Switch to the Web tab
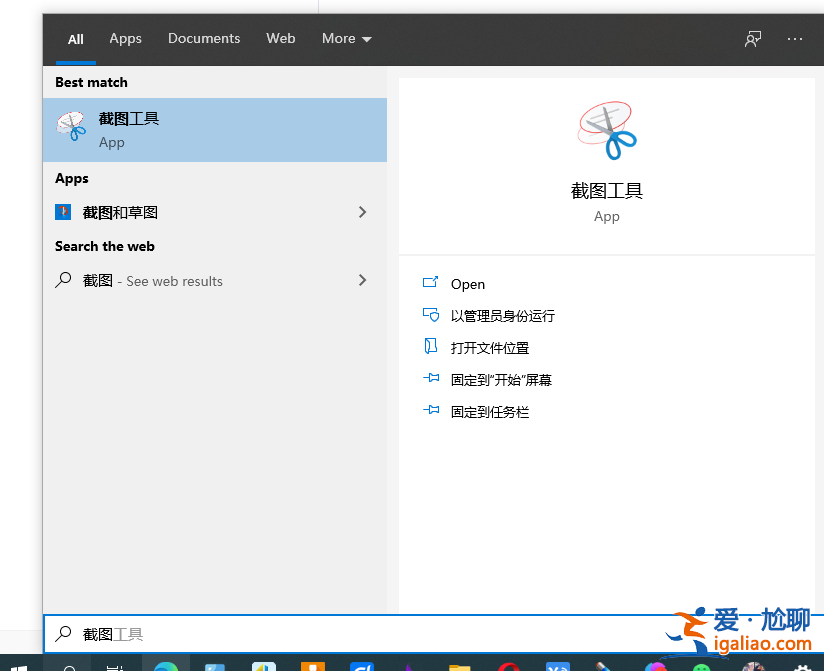The width and height of the screenshot is (824, 671). point(280,38)
